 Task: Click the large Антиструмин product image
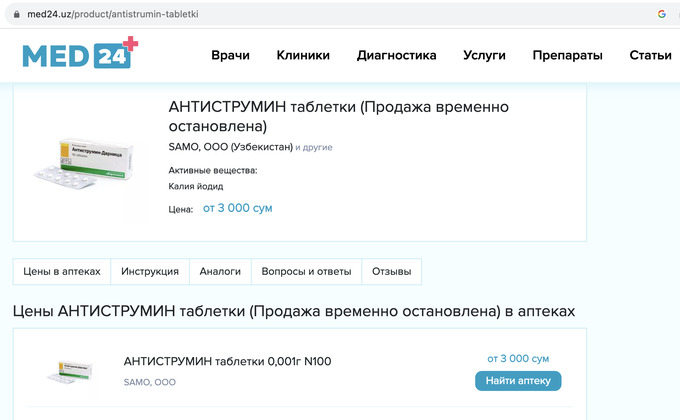coord(85,164)
